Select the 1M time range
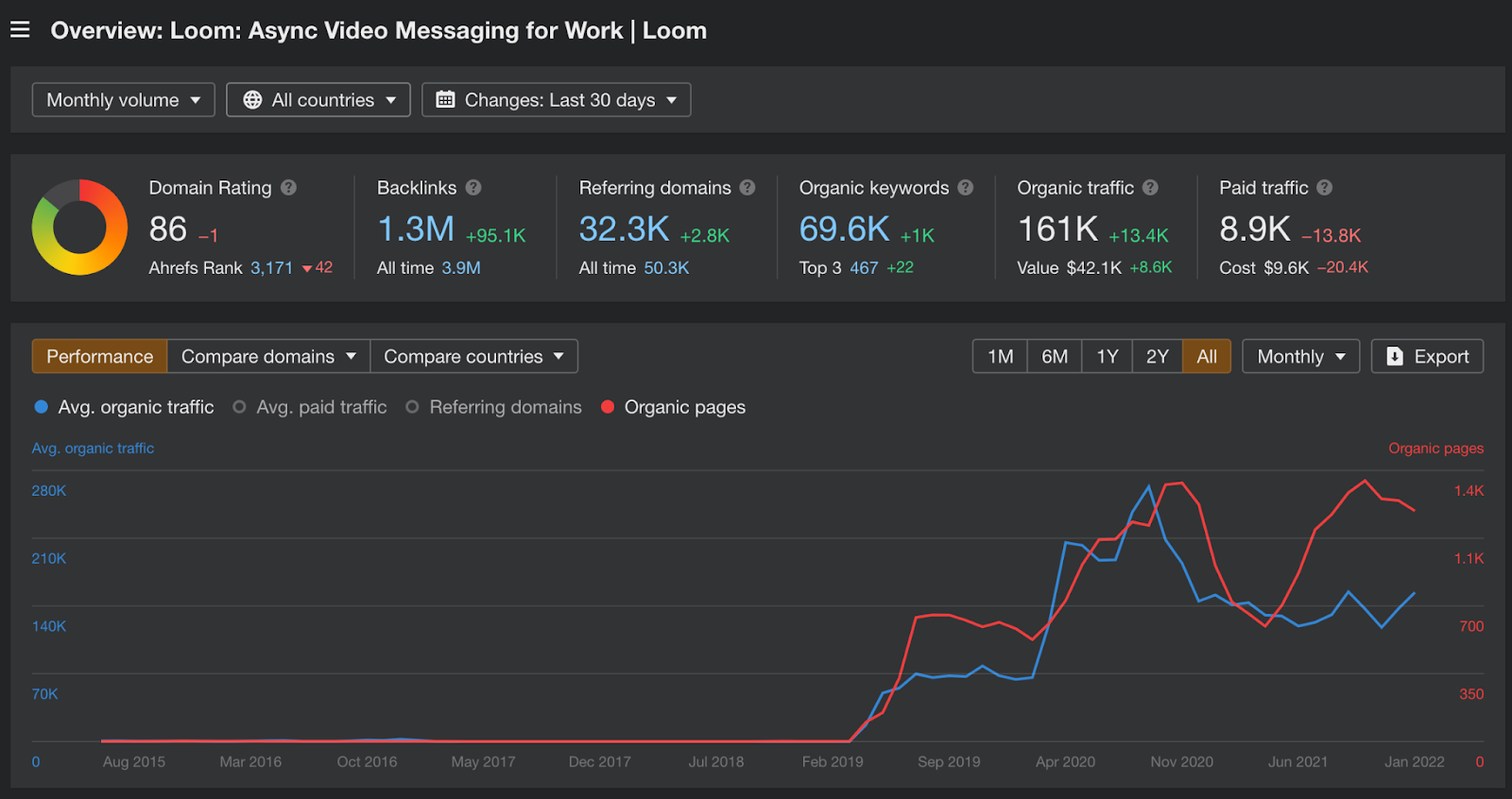 [x=1000, y=356]
